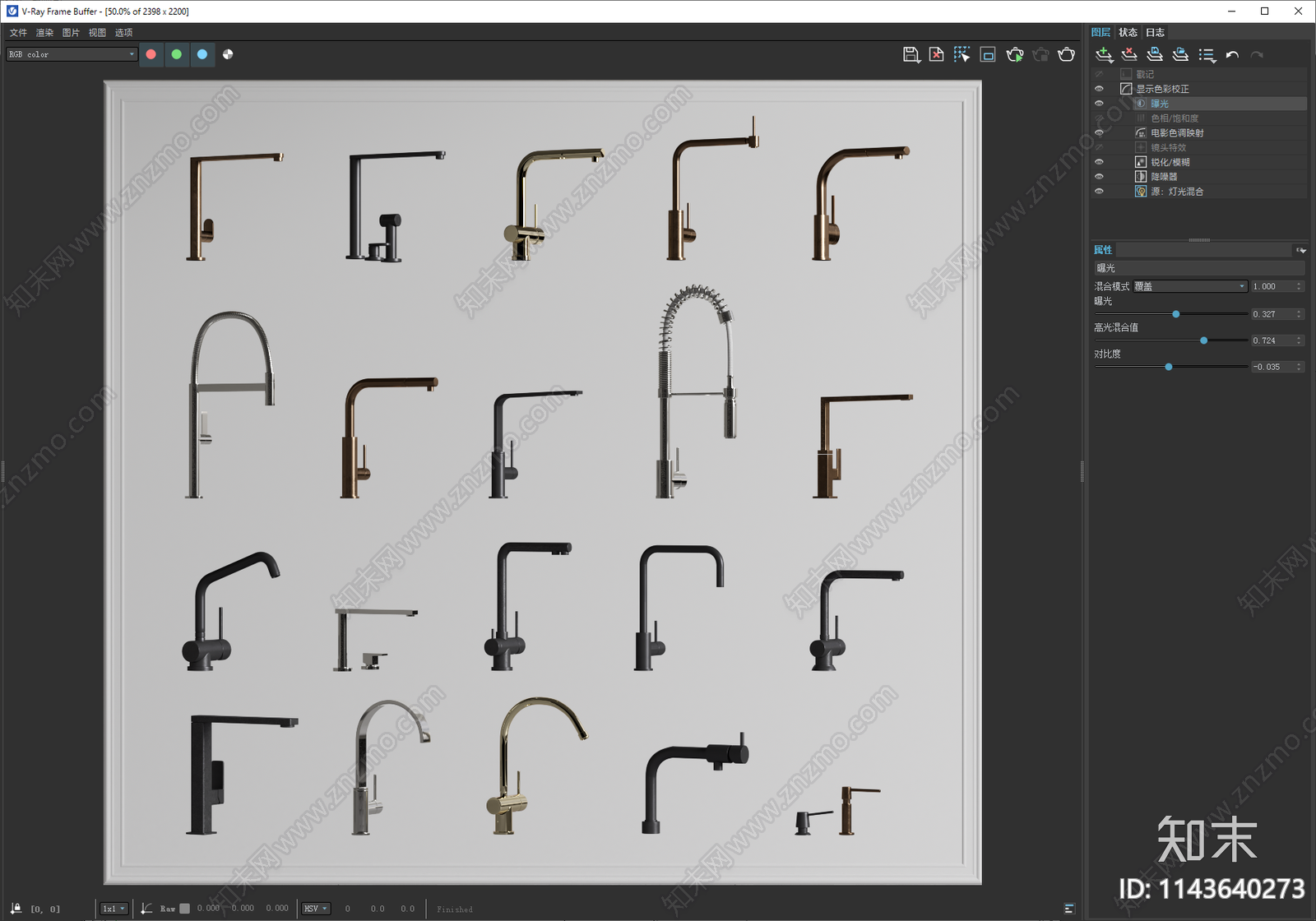Click the save image disk icon

pyautogui.click(x=911, y=54)
